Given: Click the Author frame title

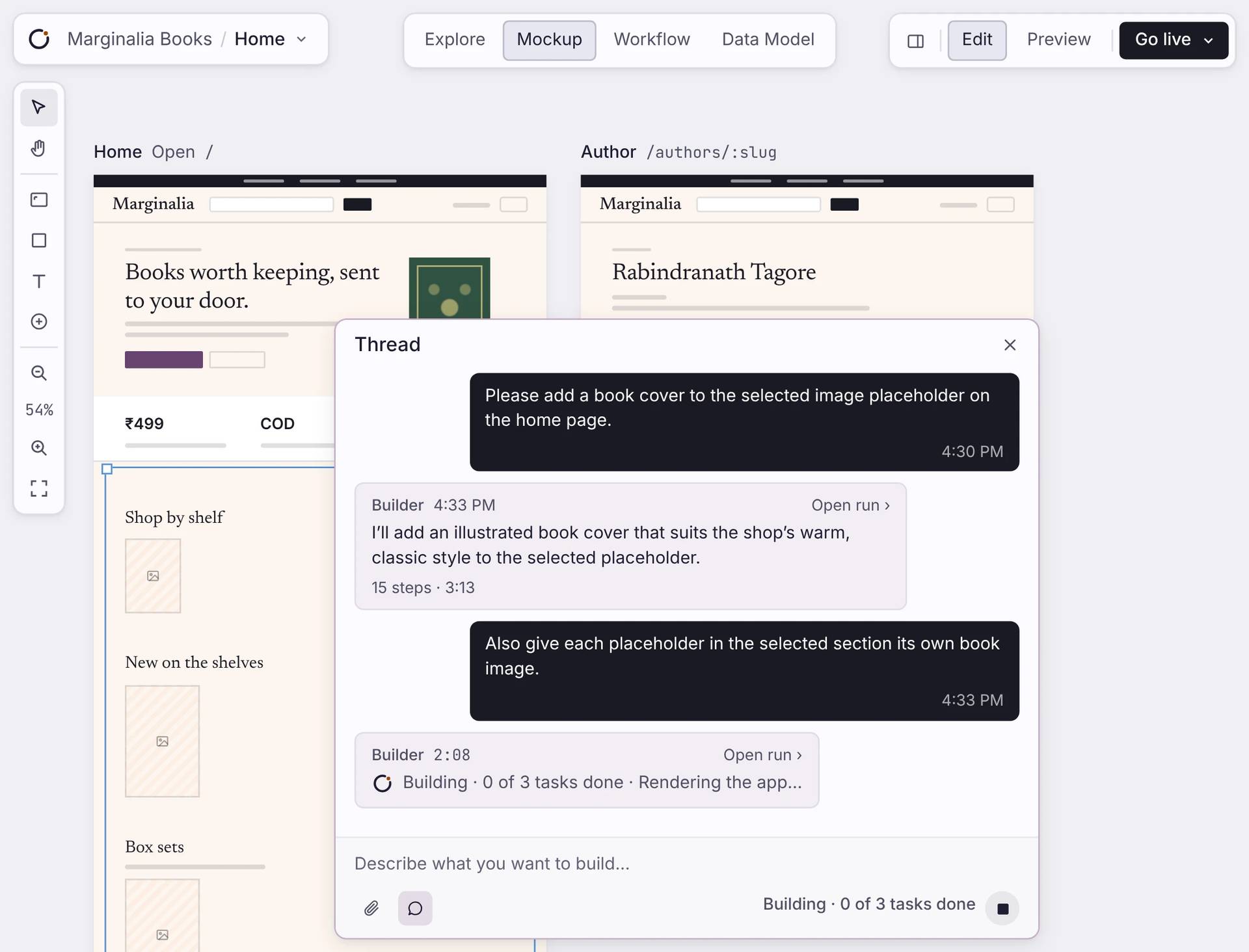Looking at the screenshot, I should [608, 152].
